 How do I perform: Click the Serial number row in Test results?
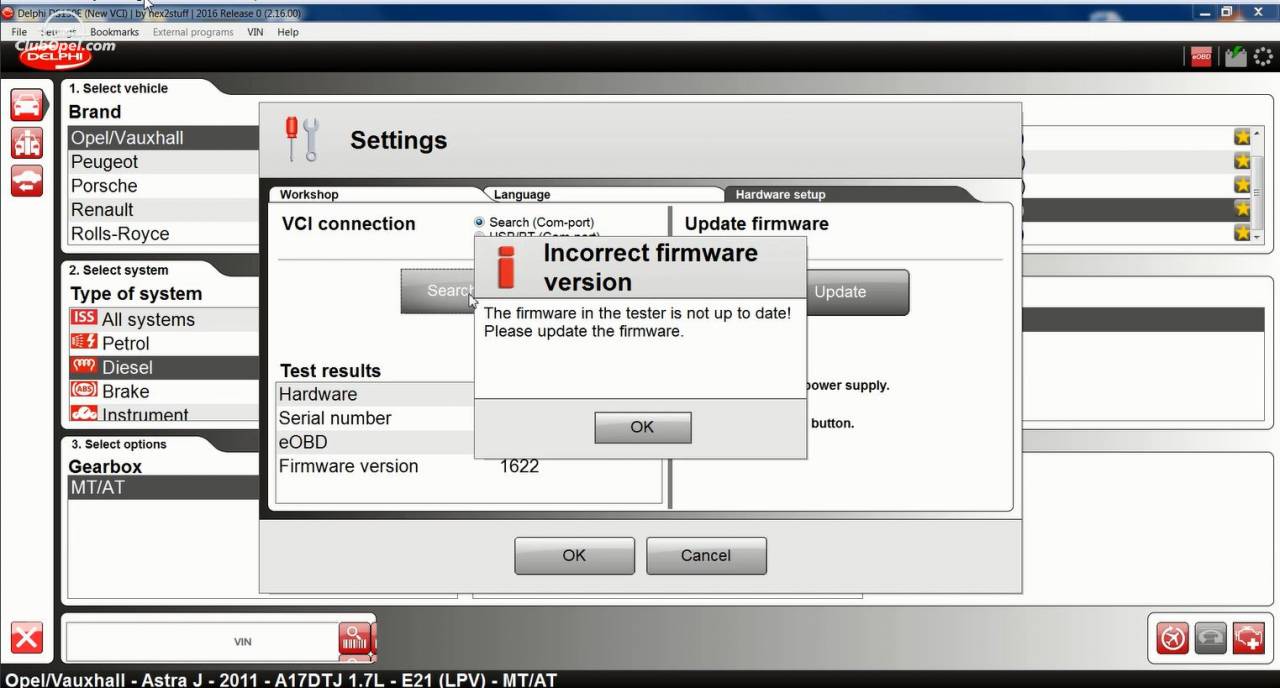(377, 418)
